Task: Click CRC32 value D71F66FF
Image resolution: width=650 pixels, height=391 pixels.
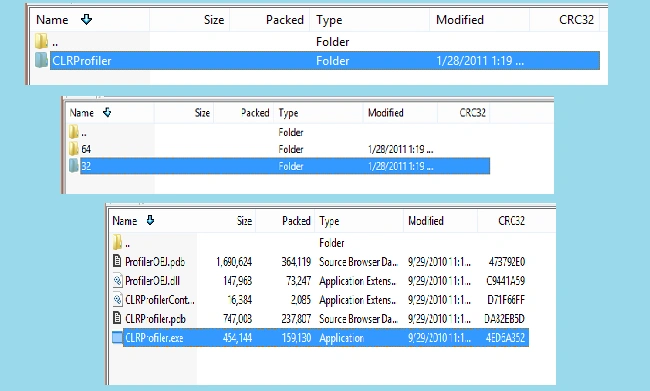Action: [x=506, y=300]
